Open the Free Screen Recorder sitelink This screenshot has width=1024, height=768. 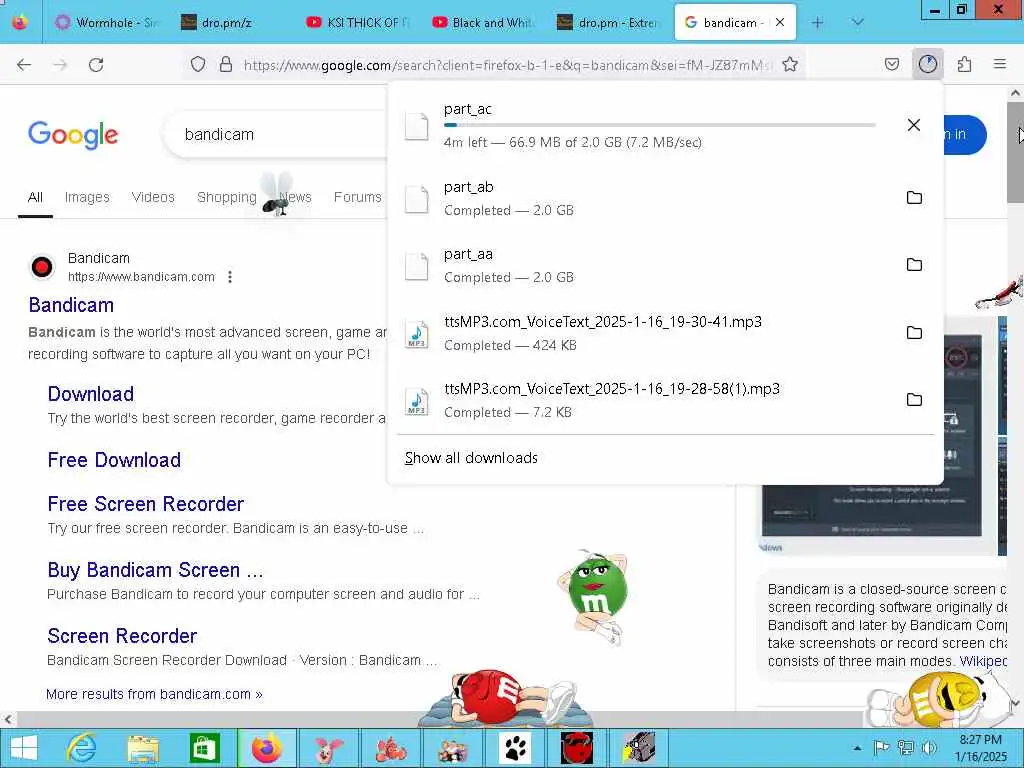tap(146, 504)
